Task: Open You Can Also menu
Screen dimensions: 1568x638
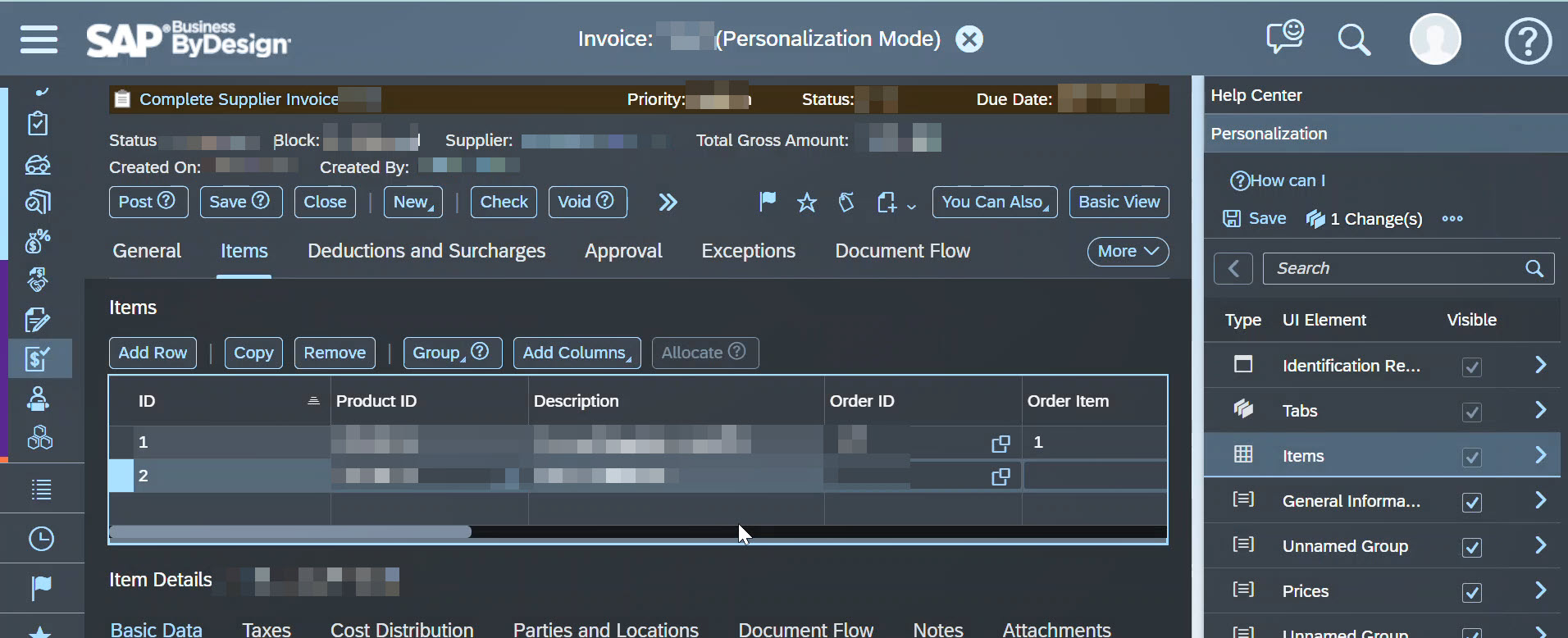Action: [x=995, y=202]
